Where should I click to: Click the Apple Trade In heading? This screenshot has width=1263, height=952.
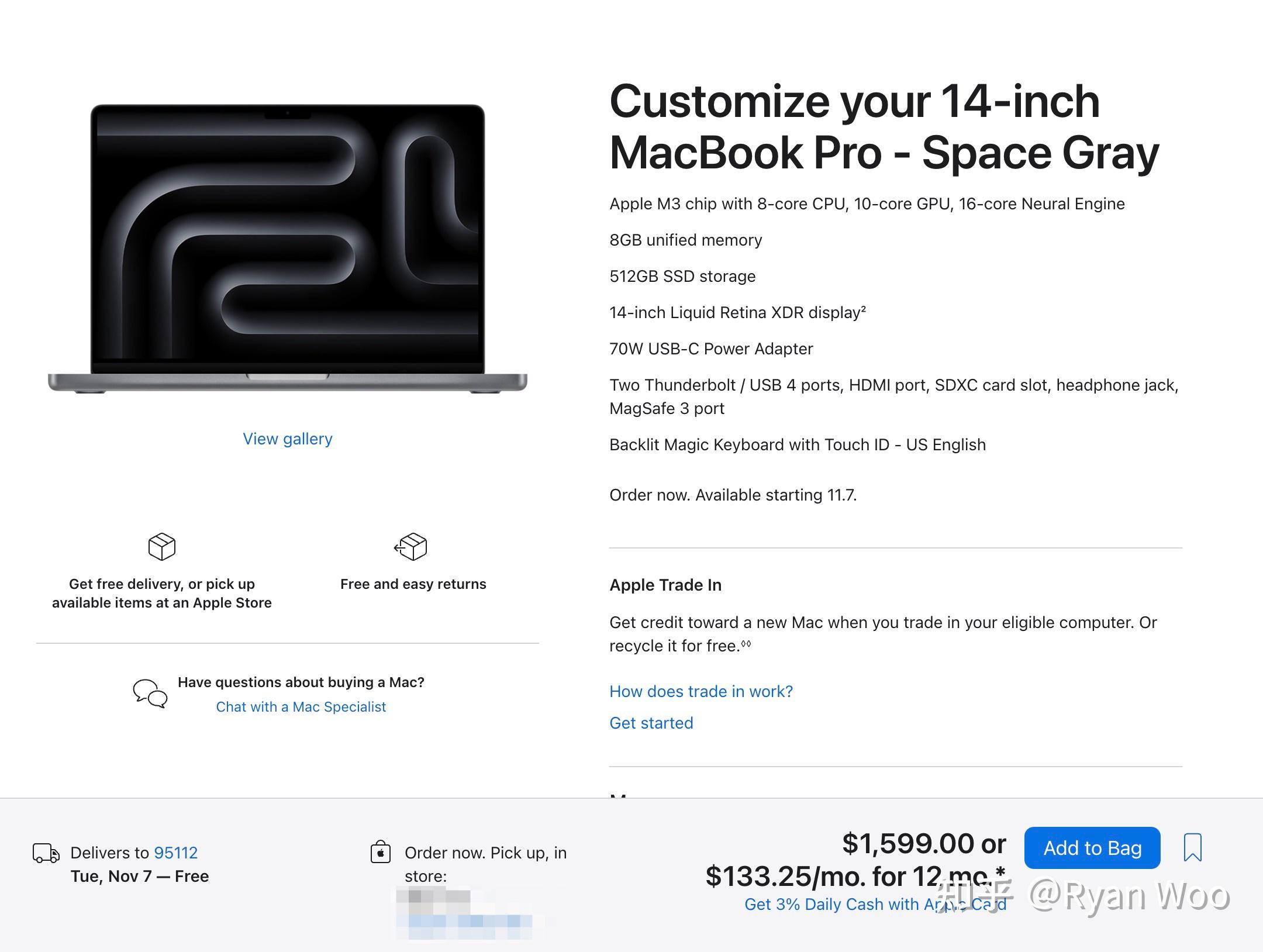[665, 585]
